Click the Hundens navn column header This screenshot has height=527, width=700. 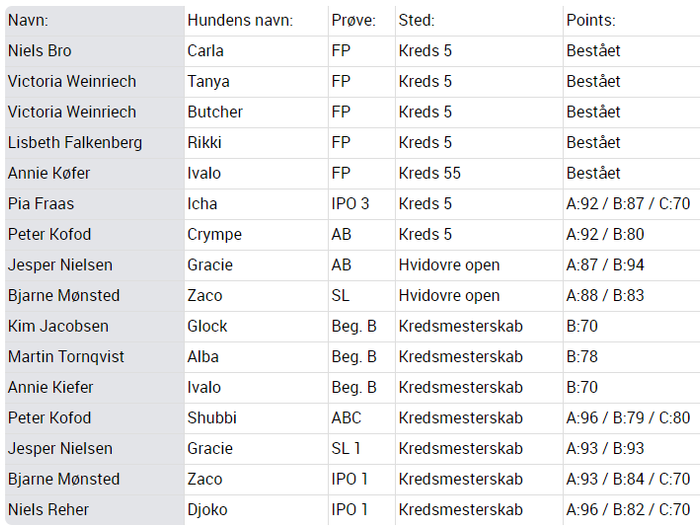[x=256, y=21]
